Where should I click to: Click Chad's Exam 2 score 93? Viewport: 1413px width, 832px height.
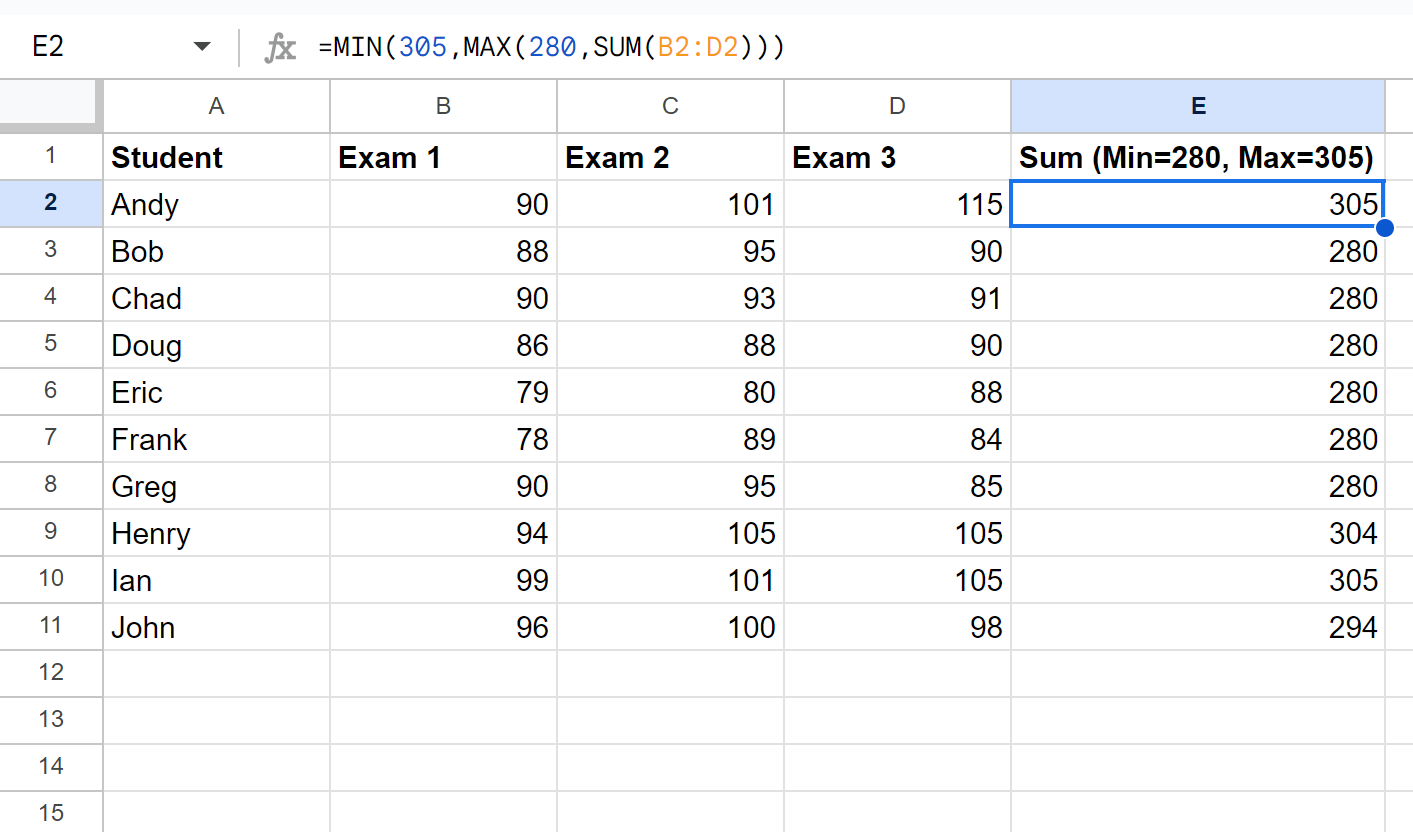click(670, 298)
